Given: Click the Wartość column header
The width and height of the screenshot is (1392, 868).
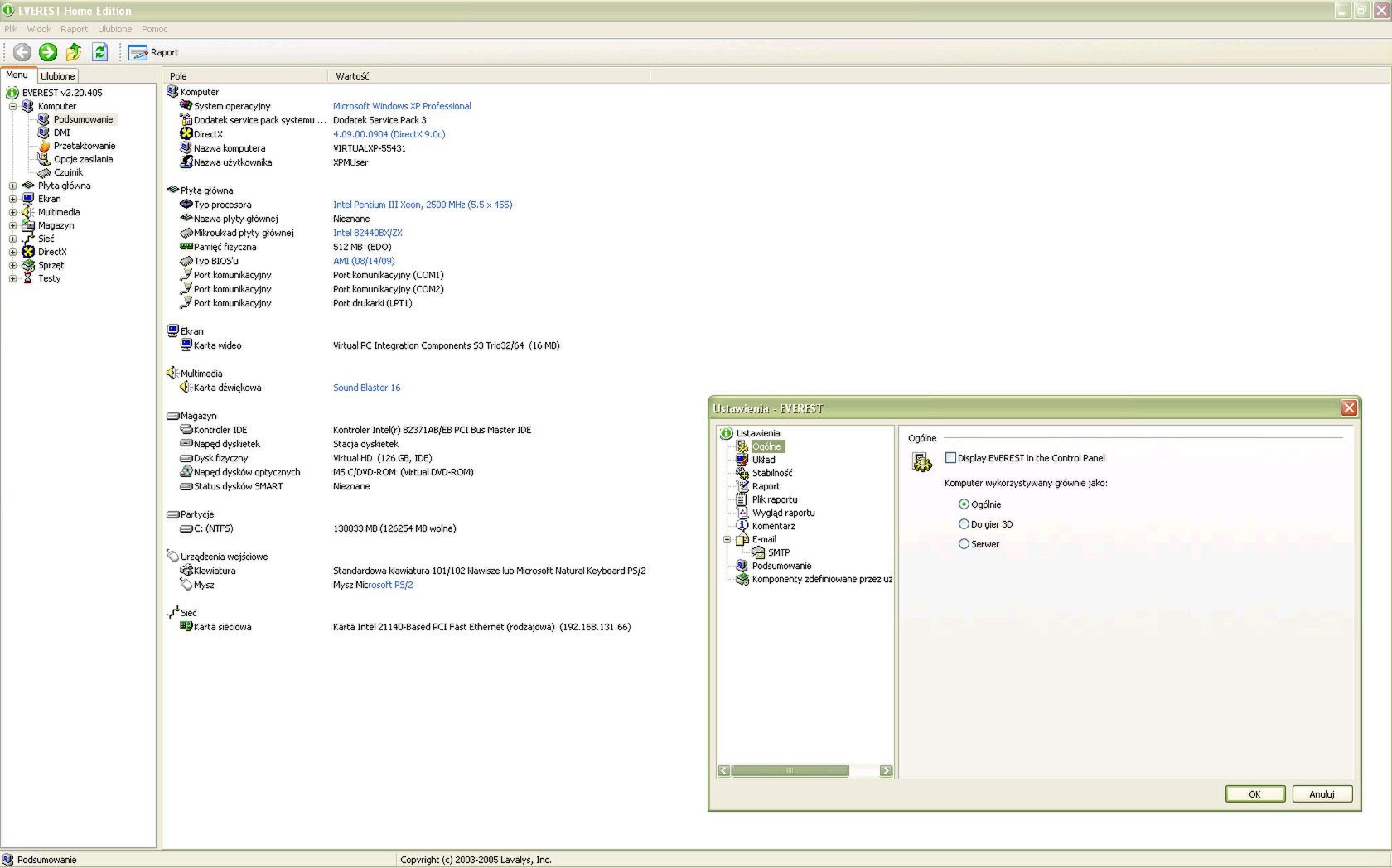Looking at the screenshot, I should coord(489,76).
